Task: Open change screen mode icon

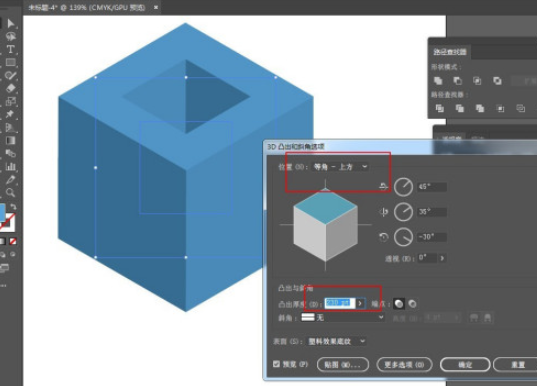Action: 4,268
